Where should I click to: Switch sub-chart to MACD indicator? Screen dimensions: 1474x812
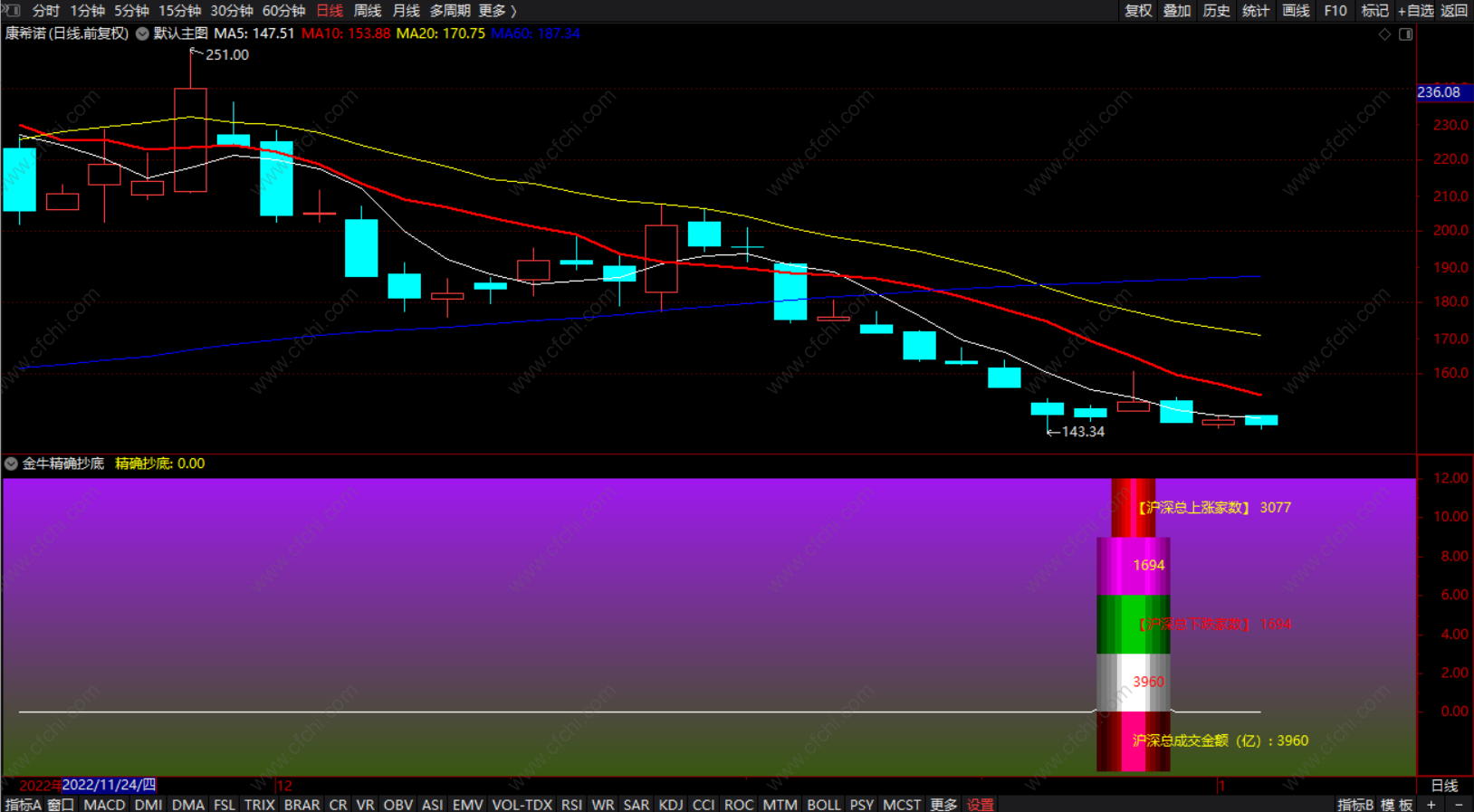pyautogui.click(x=104, y=804)
